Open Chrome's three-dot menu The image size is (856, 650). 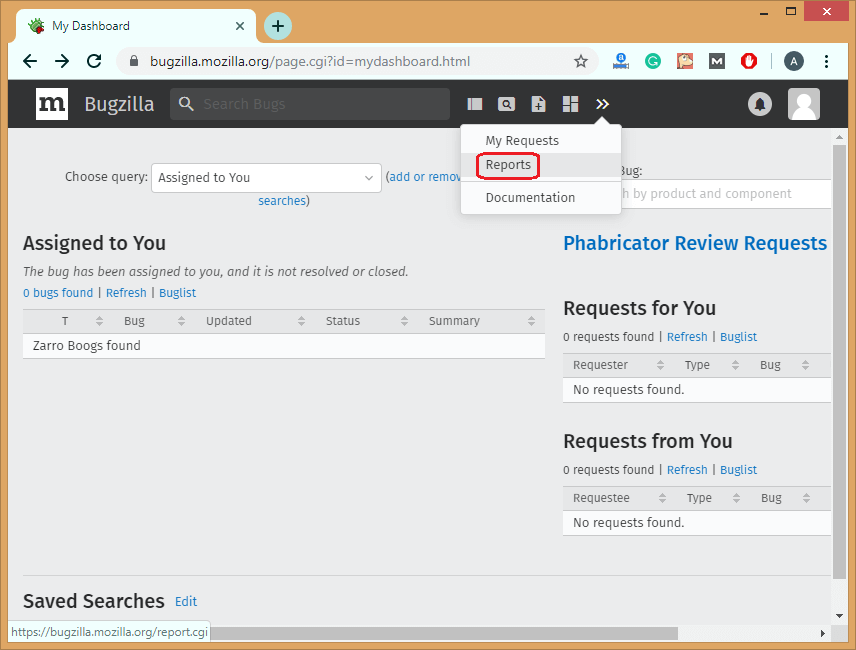[x=827, y=61]
